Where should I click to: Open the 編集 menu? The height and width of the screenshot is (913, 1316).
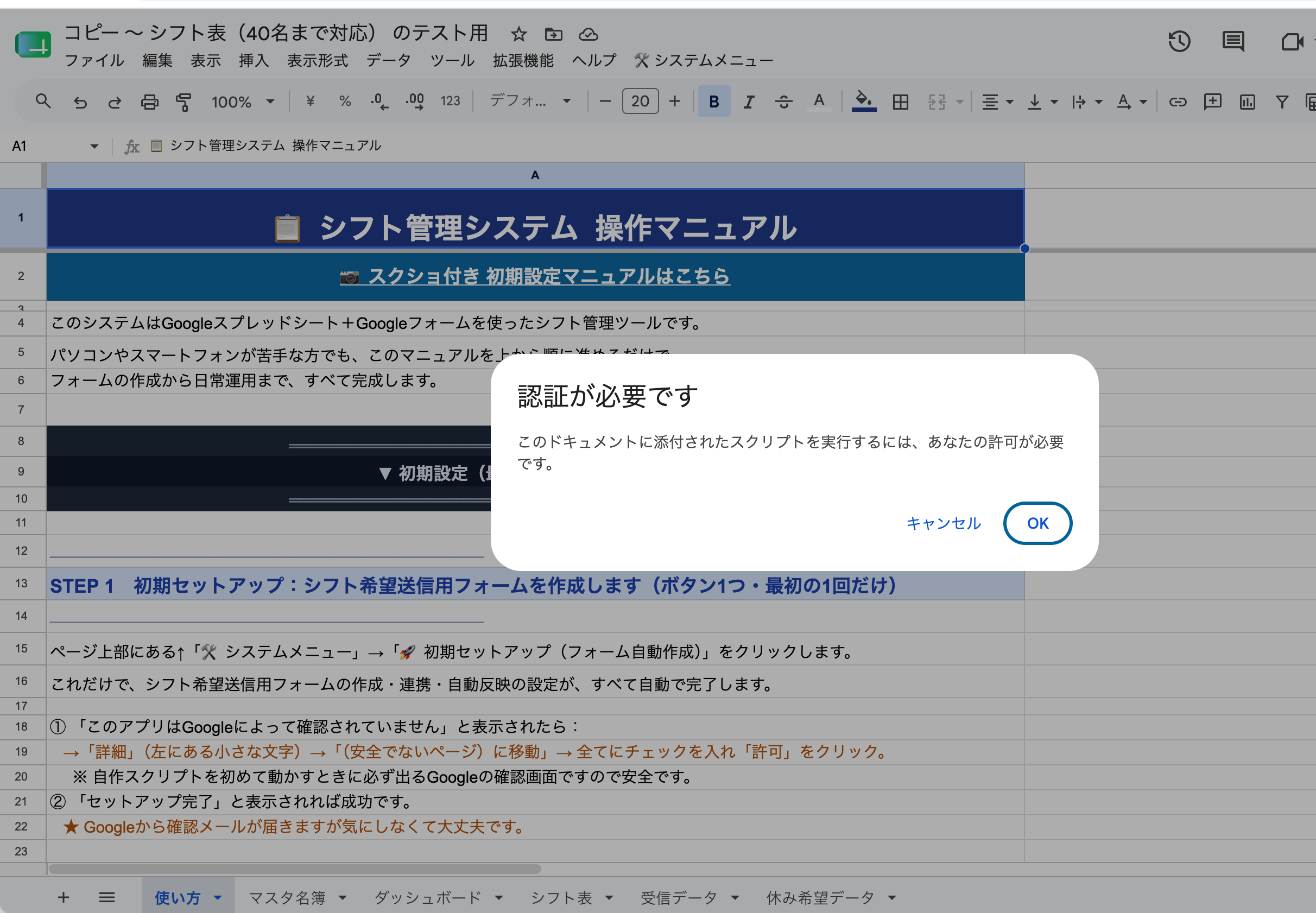157,60
